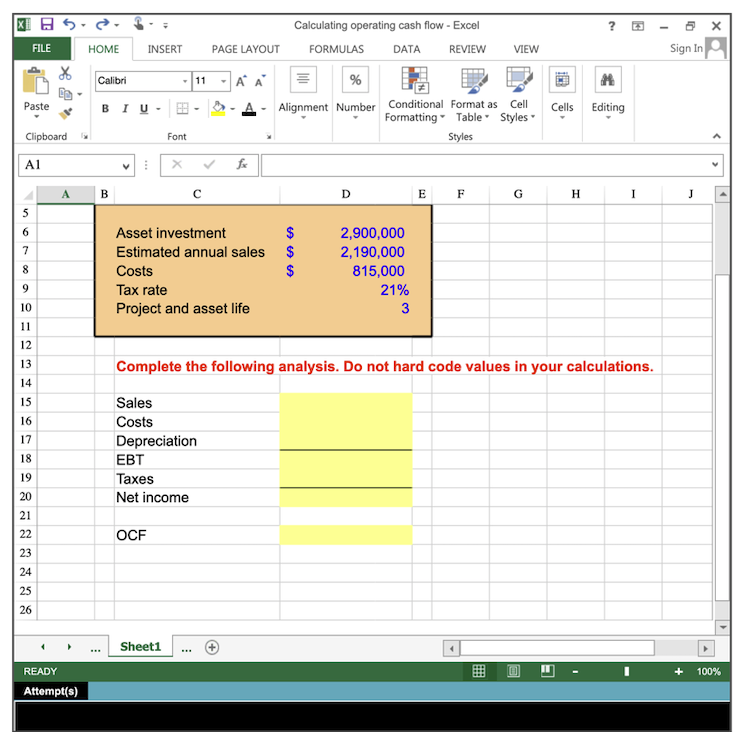Open the font size dropdown
Screen dimensions: 750x732
[x=223, y=81]
